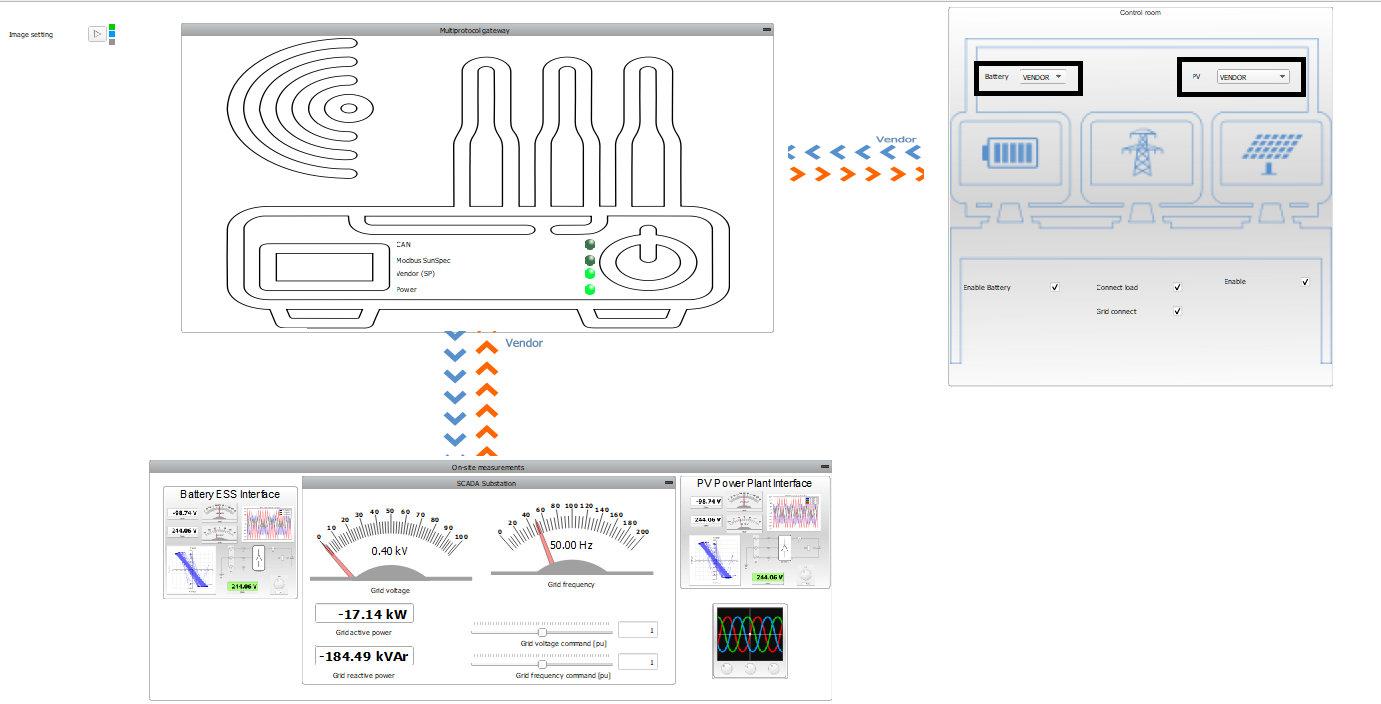Open the Battery vendor dropdown
1381x704 pixels.
tap(1043, 77)
